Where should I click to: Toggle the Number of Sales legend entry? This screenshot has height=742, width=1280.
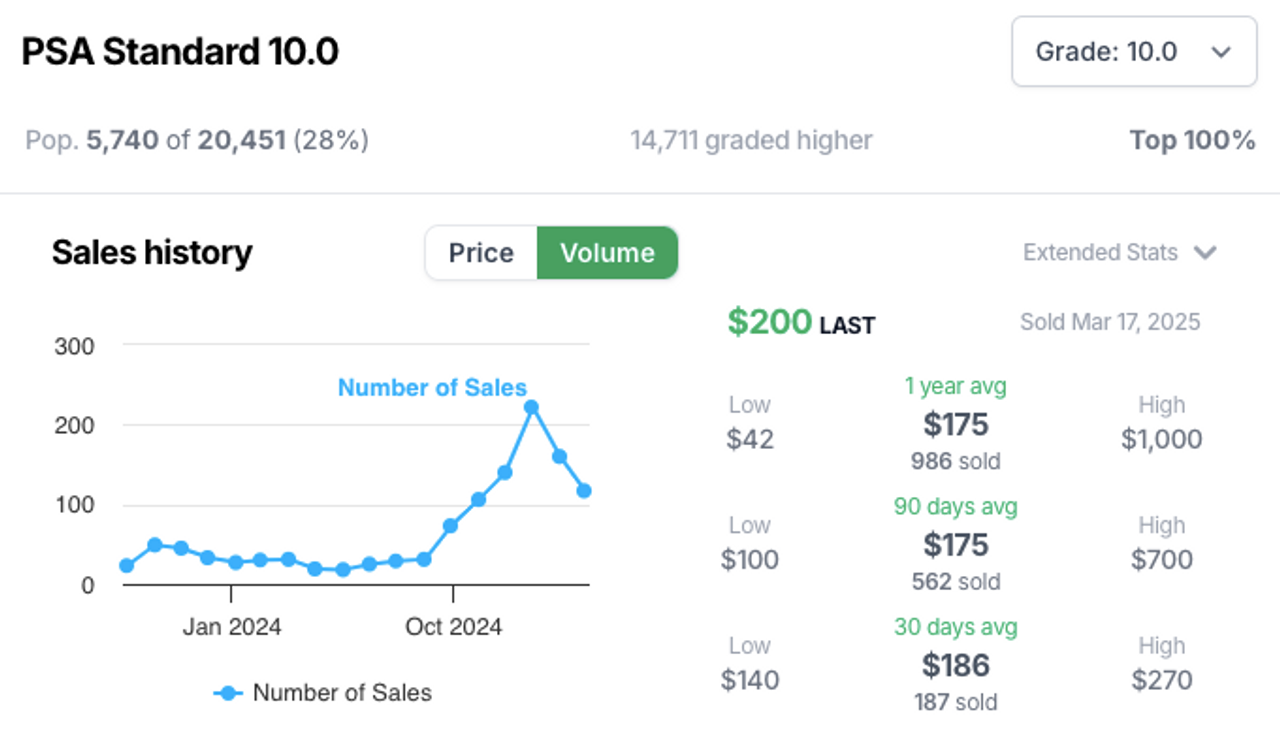[322, 692]
